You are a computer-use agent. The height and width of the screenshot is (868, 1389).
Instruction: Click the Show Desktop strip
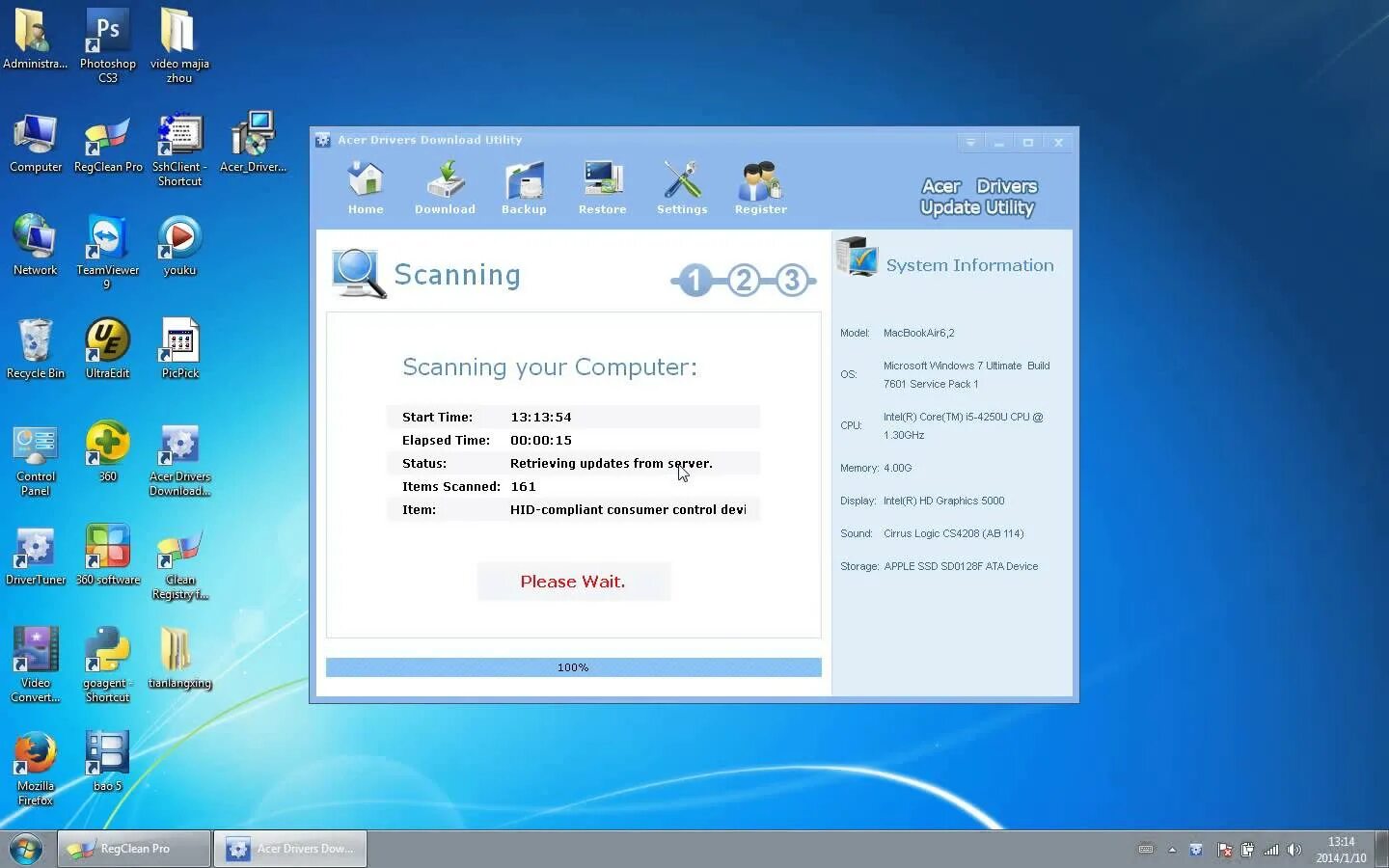click(1381, 849)
